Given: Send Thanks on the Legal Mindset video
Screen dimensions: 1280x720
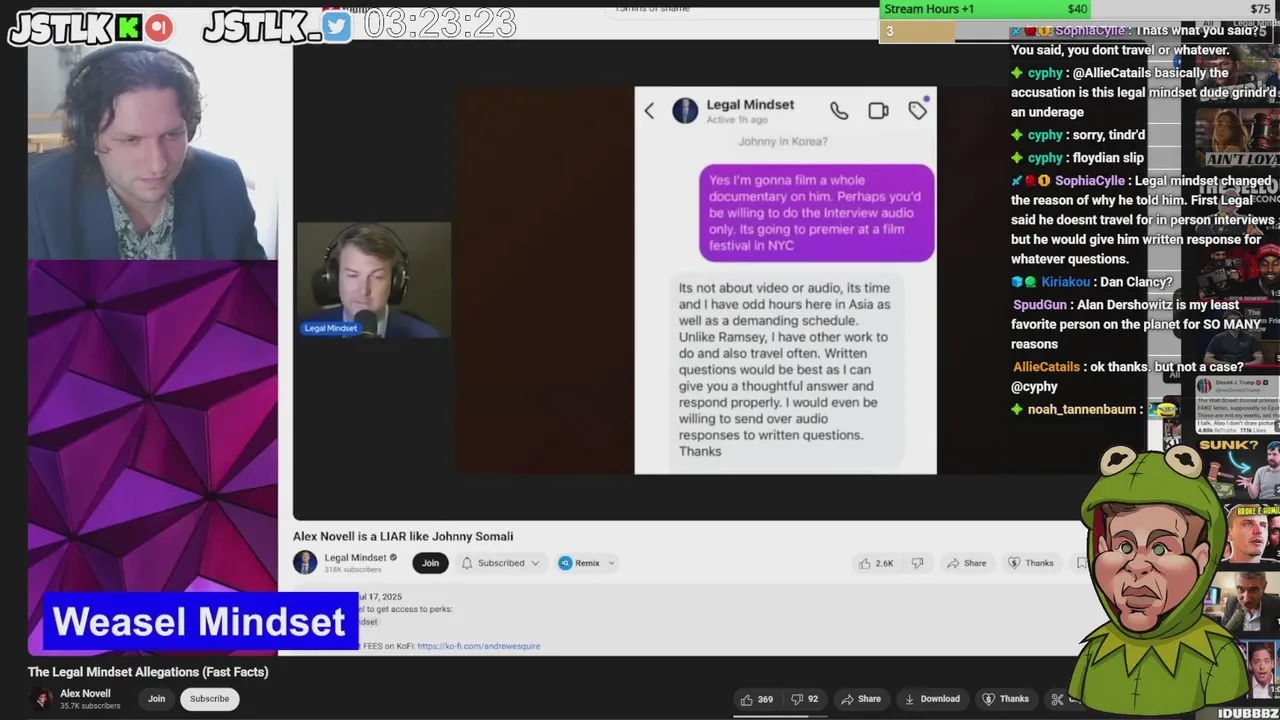Looking at the screenshot, I should (x=1031, y=563).
